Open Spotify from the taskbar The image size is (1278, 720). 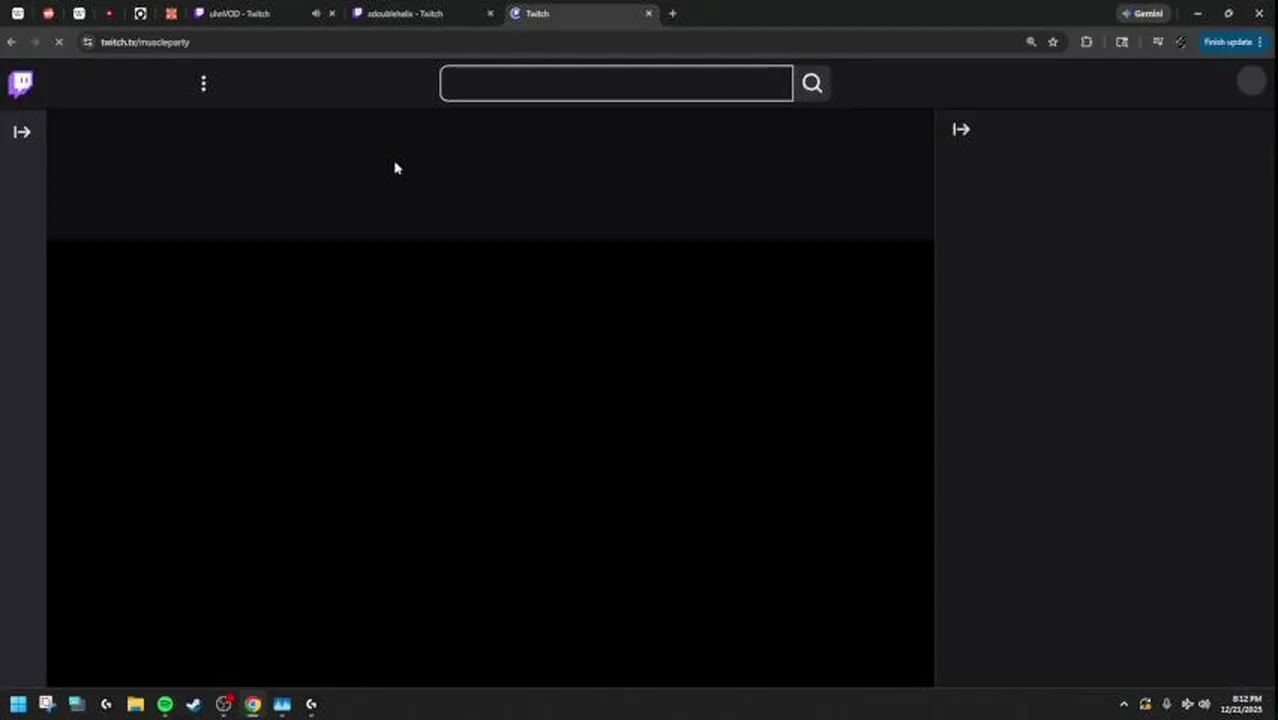(x=165, y=704)
